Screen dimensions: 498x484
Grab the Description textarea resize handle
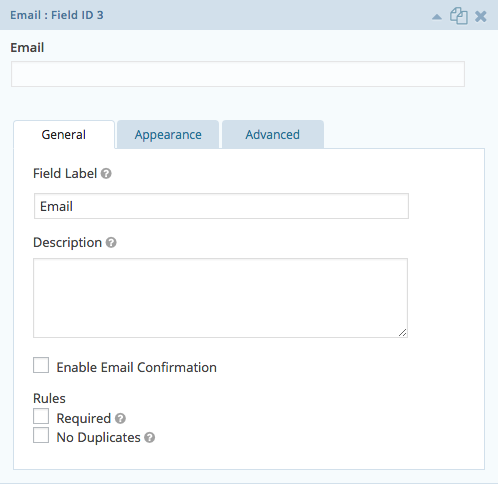coord(402,332)
